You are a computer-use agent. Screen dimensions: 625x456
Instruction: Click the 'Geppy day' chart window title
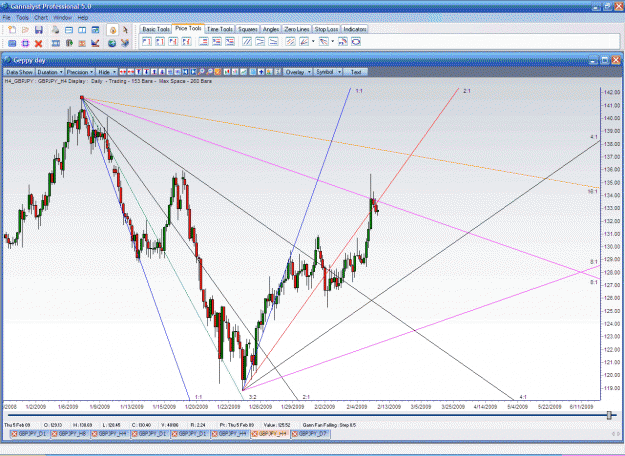click(x=29, y=60)
